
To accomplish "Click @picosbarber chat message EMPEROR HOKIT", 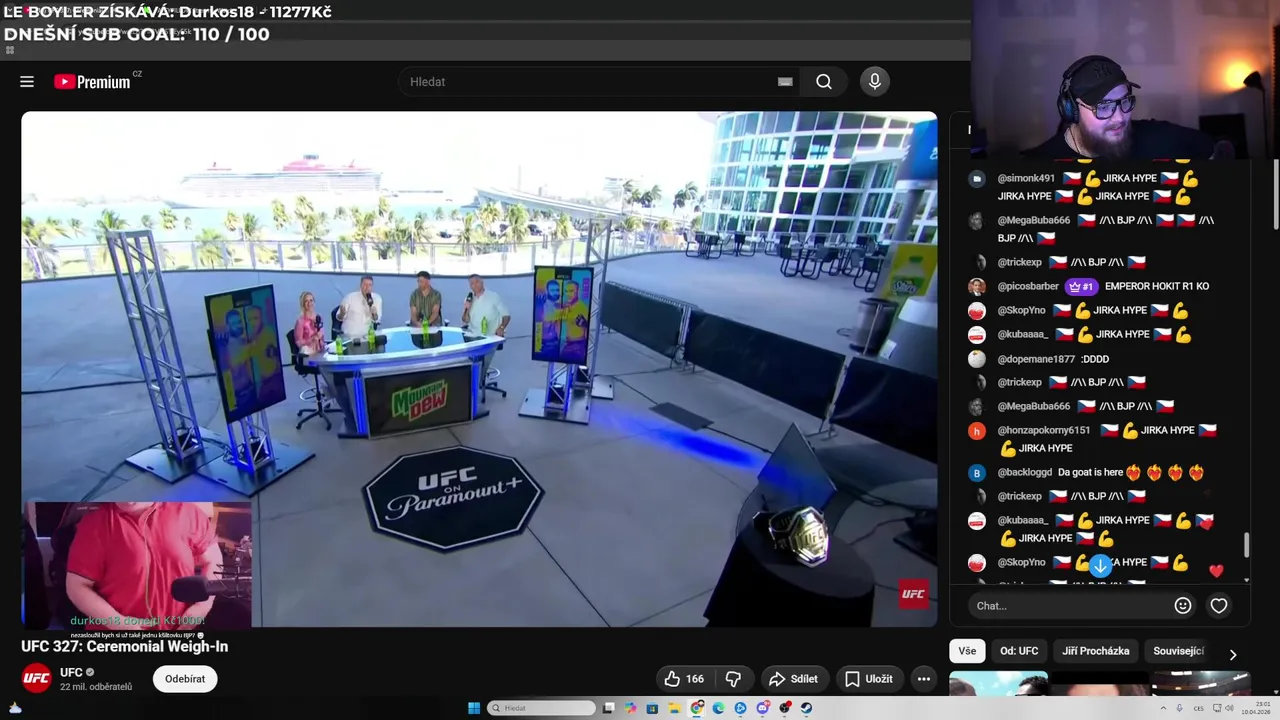I will pyautogui.click(x=1157, y=286).
